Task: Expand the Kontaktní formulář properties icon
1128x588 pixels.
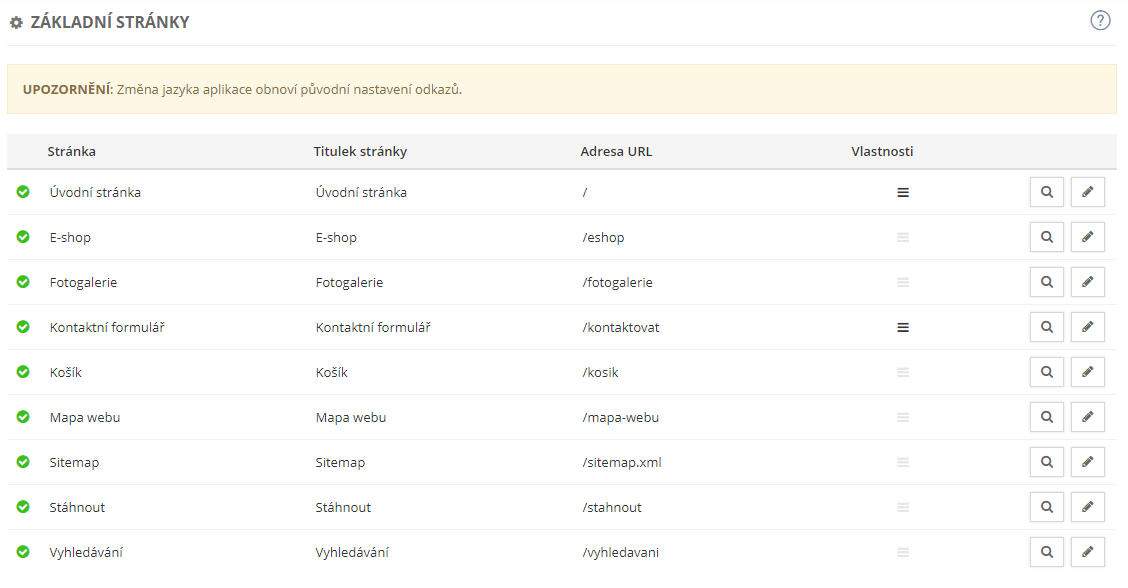Action: coord(903,327)
